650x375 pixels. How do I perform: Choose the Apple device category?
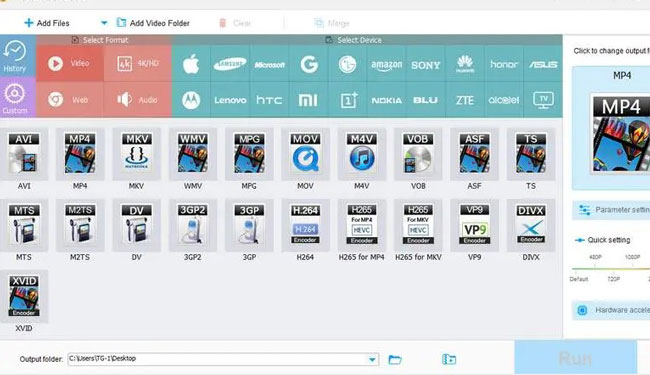191,64
